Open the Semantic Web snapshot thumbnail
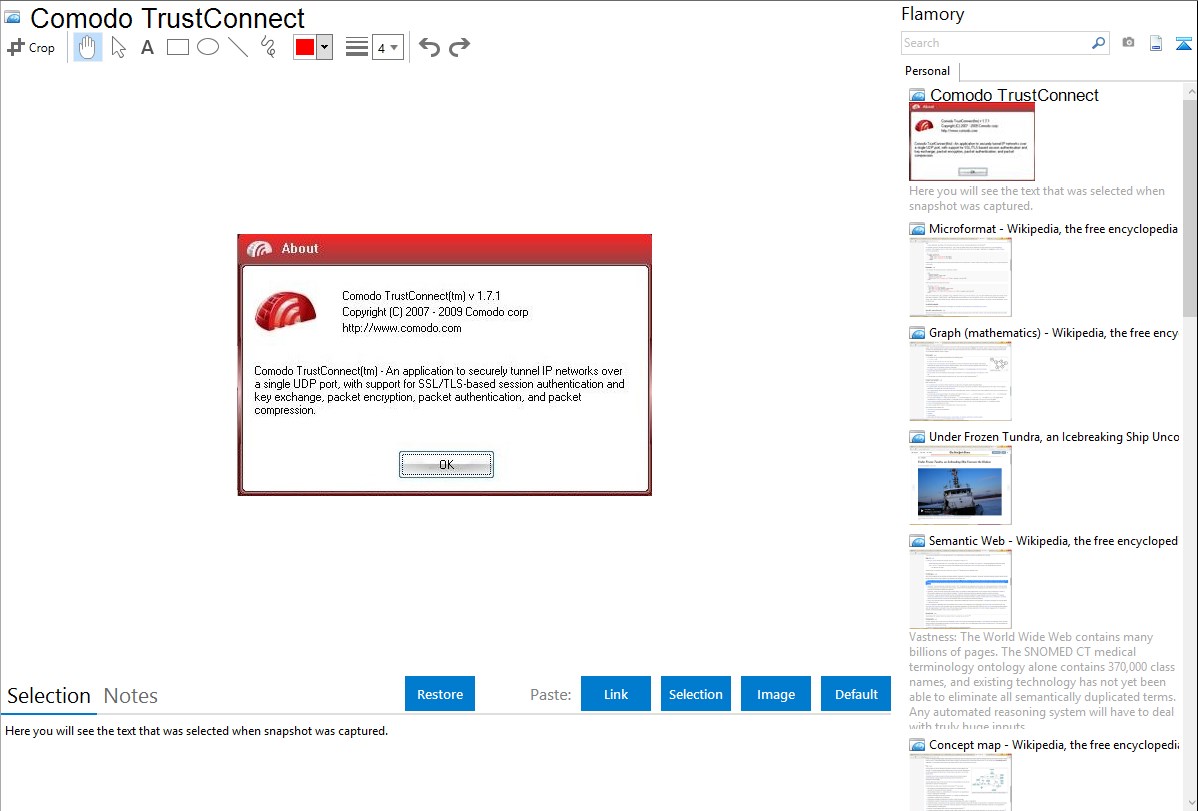The width and height of the screenshot is (1198, 811). [x=960, y=589]
